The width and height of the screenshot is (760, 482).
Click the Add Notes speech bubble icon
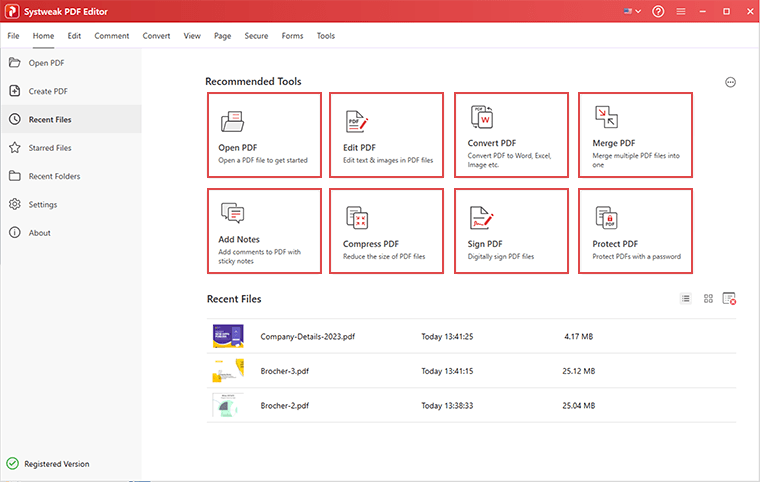coord(233,213)
